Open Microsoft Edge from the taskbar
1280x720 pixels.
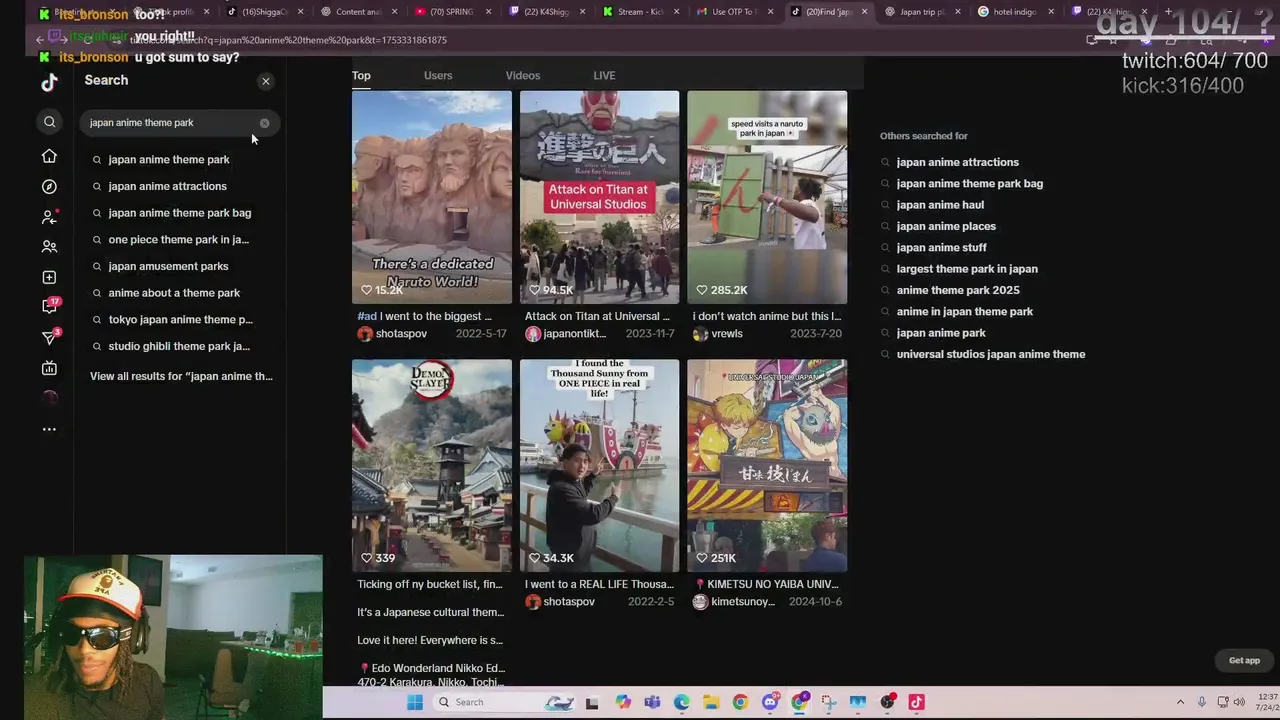pyautogui.click(x=681, y=702)
